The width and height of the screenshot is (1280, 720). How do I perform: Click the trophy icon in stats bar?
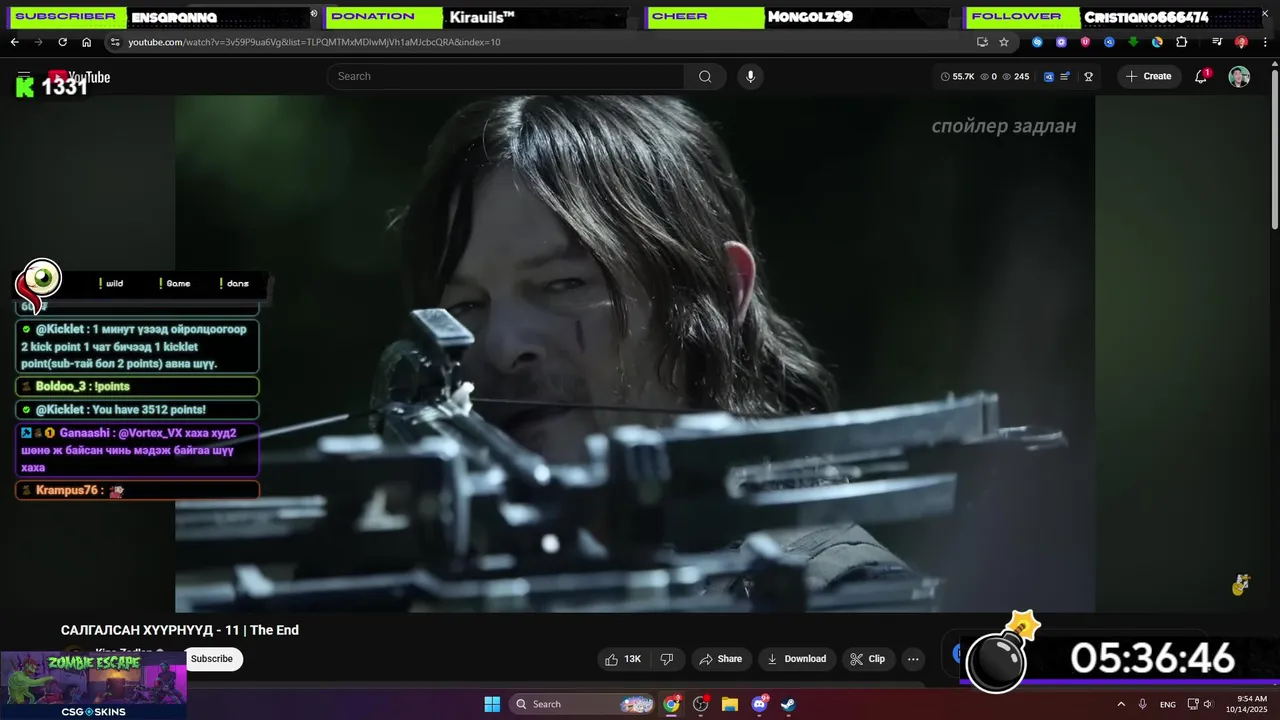(1088, 76)
